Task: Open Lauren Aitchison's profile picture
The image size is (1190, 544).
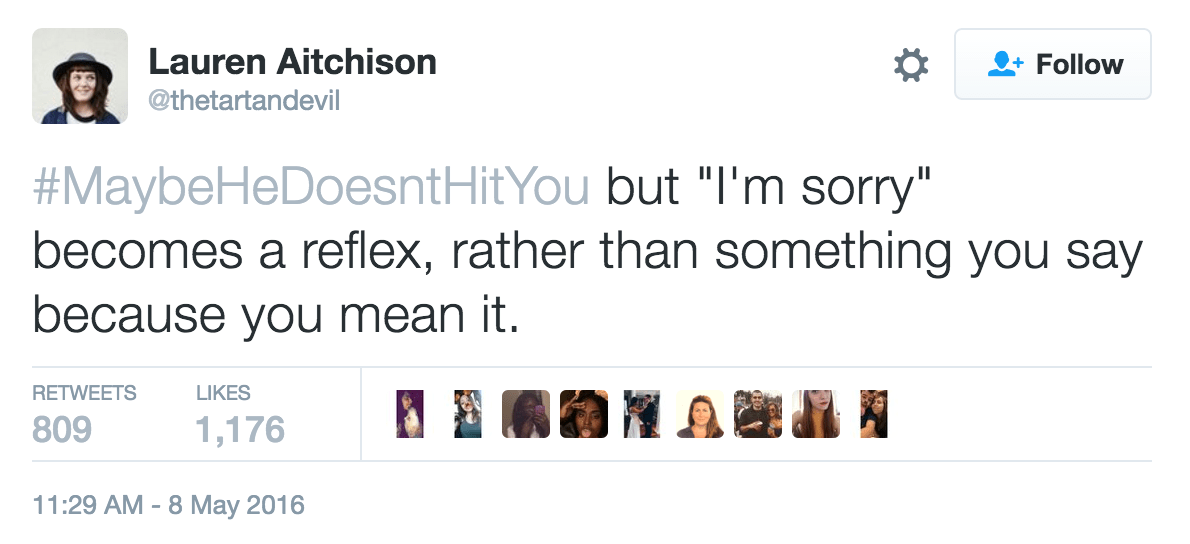Action: tap(80, 76)
